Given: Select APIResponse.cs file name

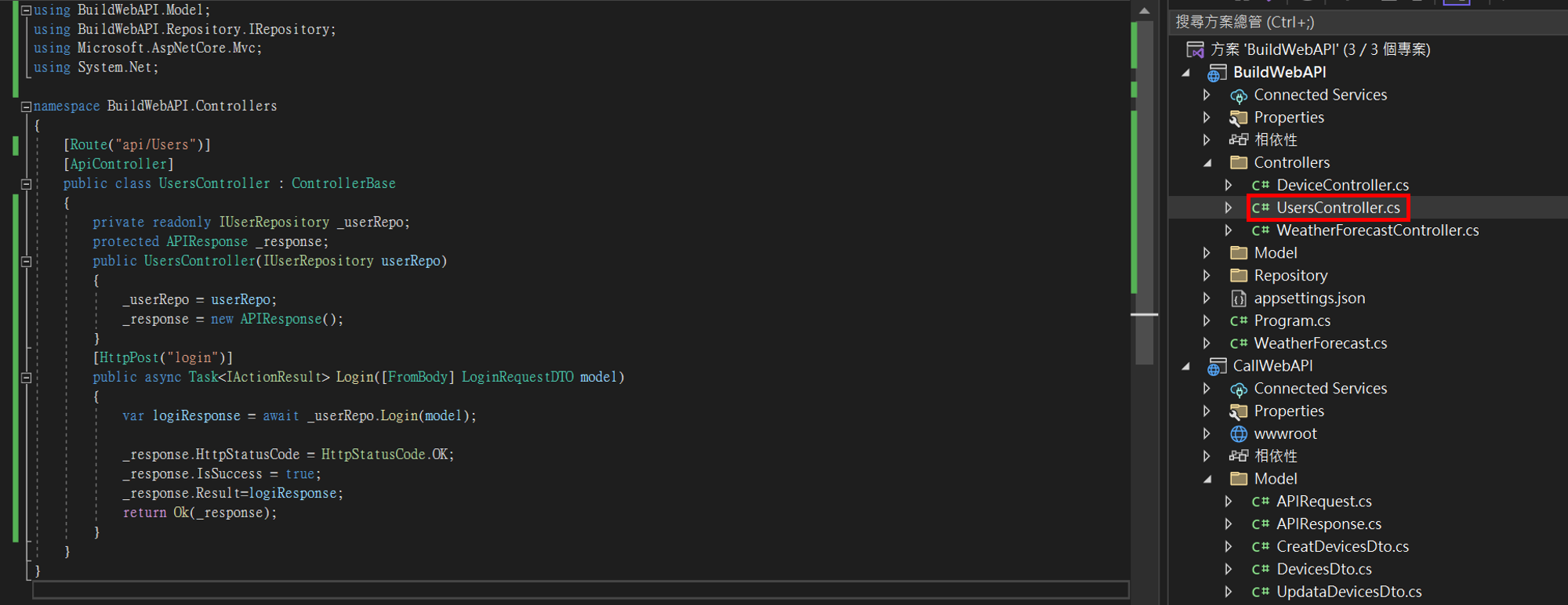Looking at the screenshot, I should click(1329, 524).
